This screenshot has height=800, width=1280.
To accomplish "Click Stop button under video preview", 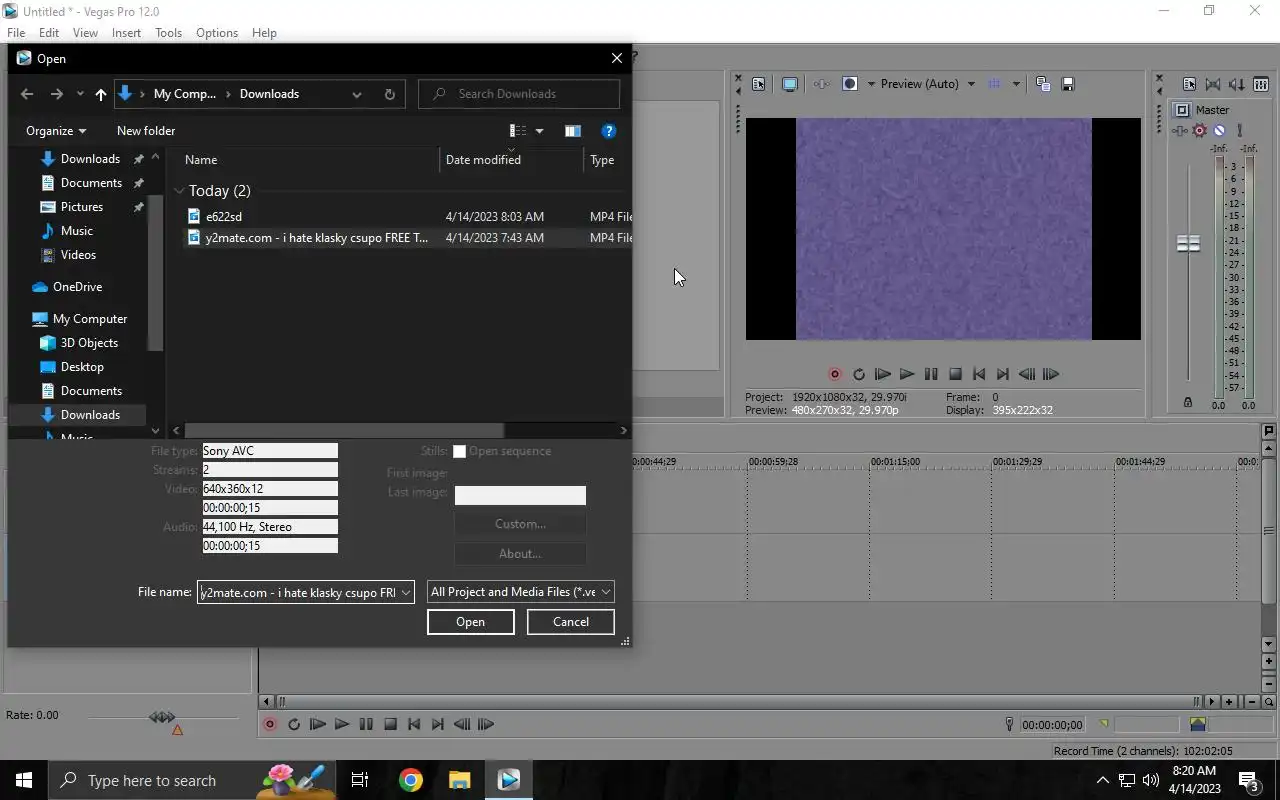I will click(955, 374).
